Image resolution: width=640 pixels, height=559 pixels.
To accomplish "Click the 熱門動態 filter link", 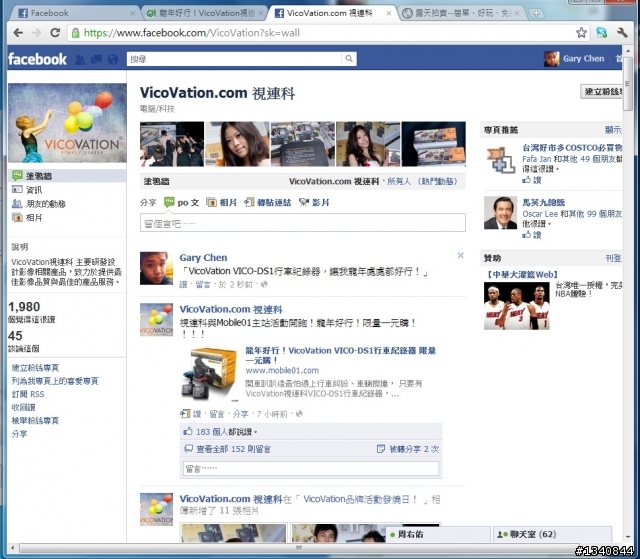I will pyautogui.click(x=438, y=181).
